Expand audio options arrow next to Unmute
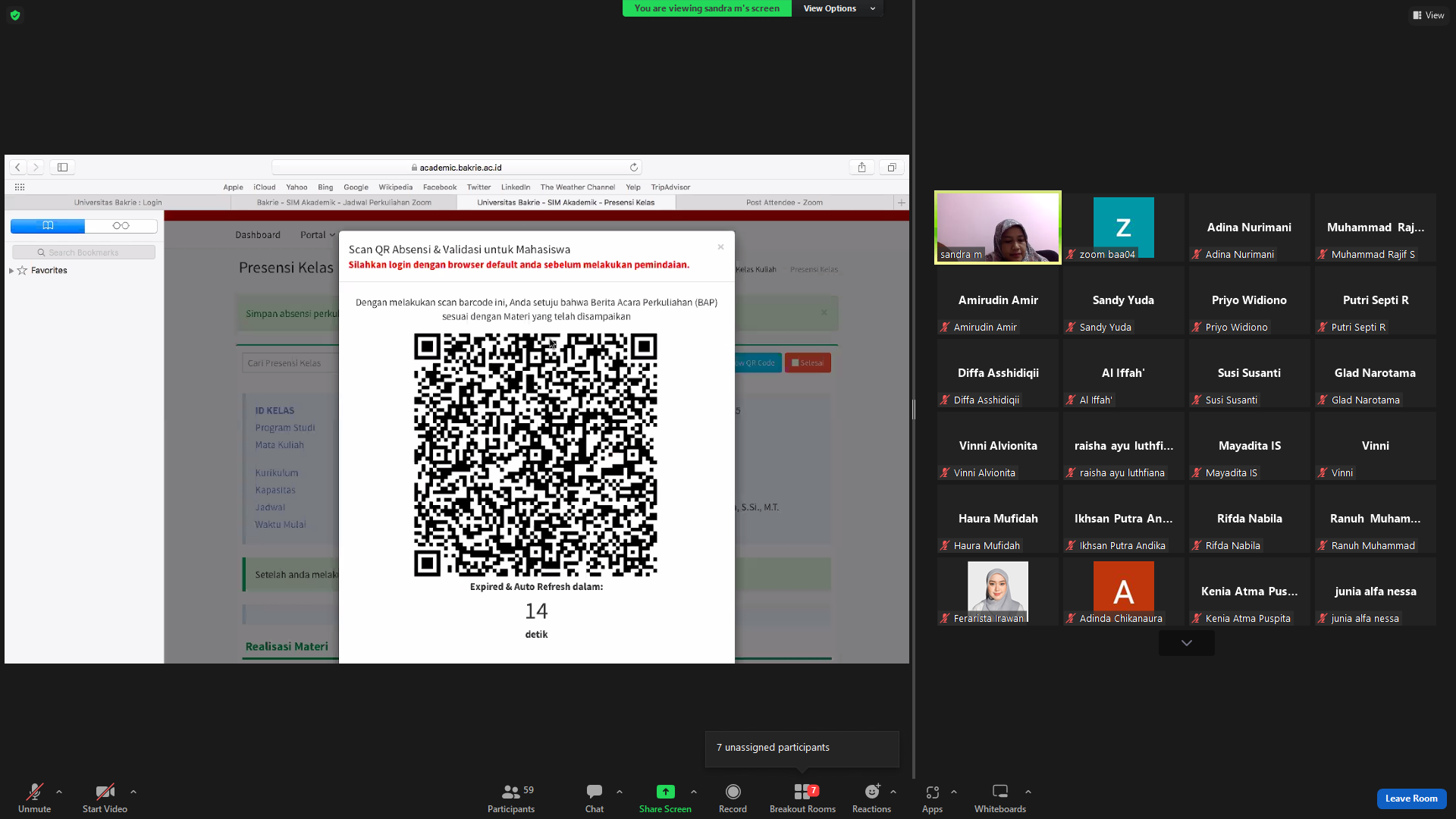Screen dimensions: 1456x819 click(x=59, y=792)
